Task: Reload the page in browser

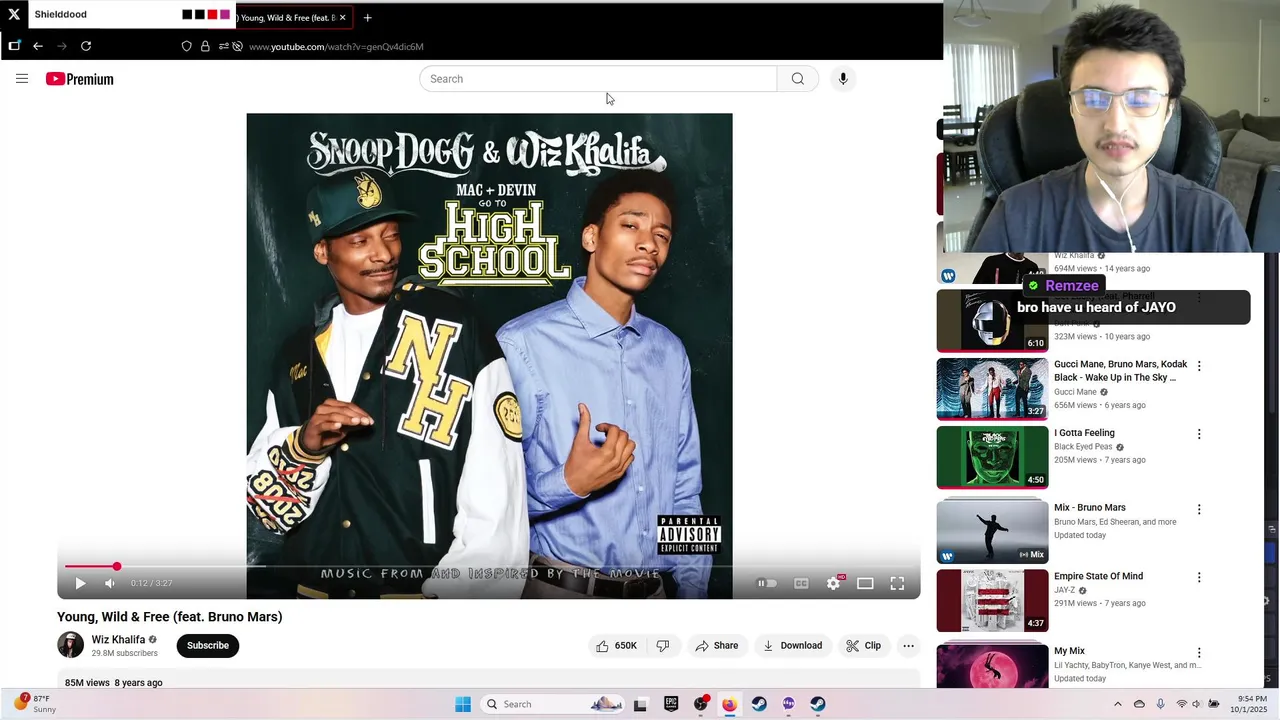Action: [x=86, y=46]
